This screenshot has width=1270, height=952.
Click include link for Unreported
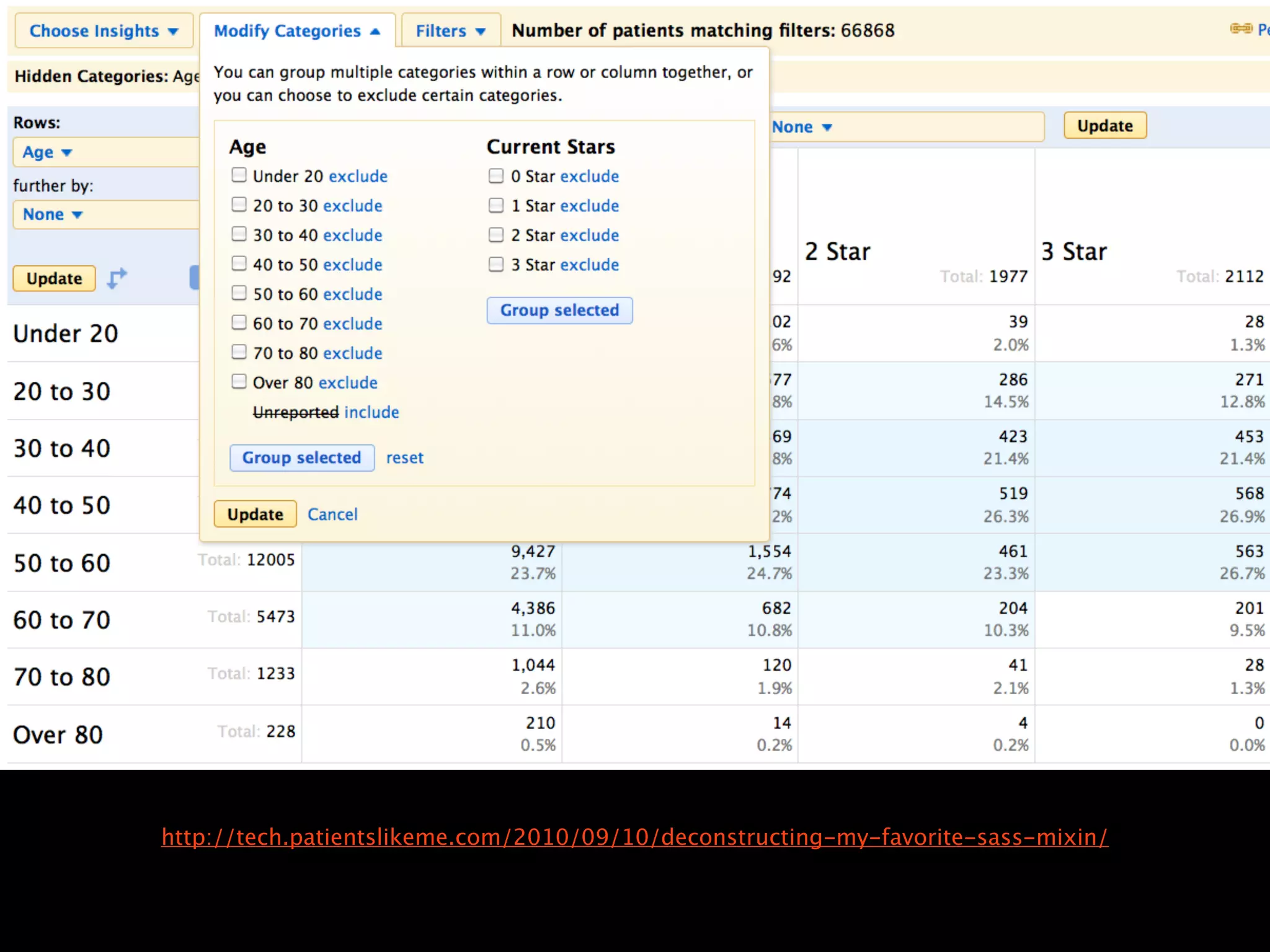371,412
